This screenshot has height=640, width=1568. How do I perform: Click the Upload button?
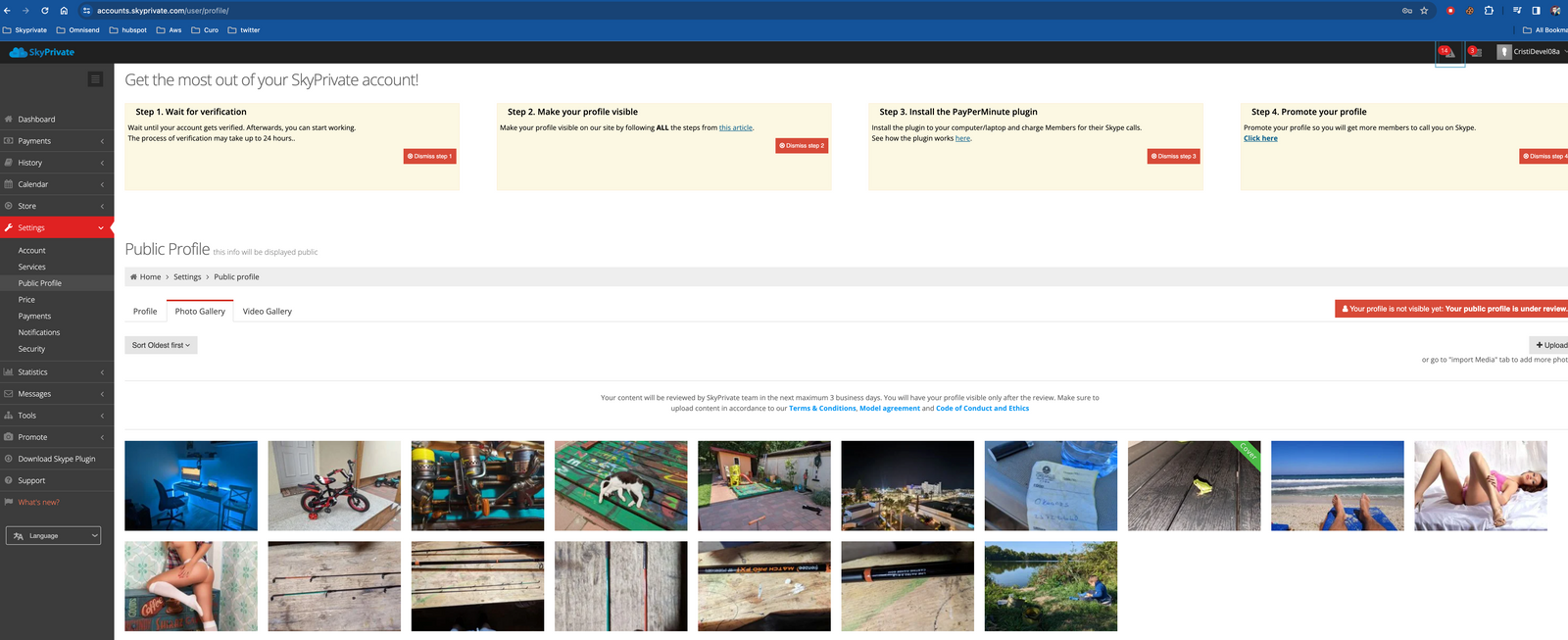tap(1550, 345)
